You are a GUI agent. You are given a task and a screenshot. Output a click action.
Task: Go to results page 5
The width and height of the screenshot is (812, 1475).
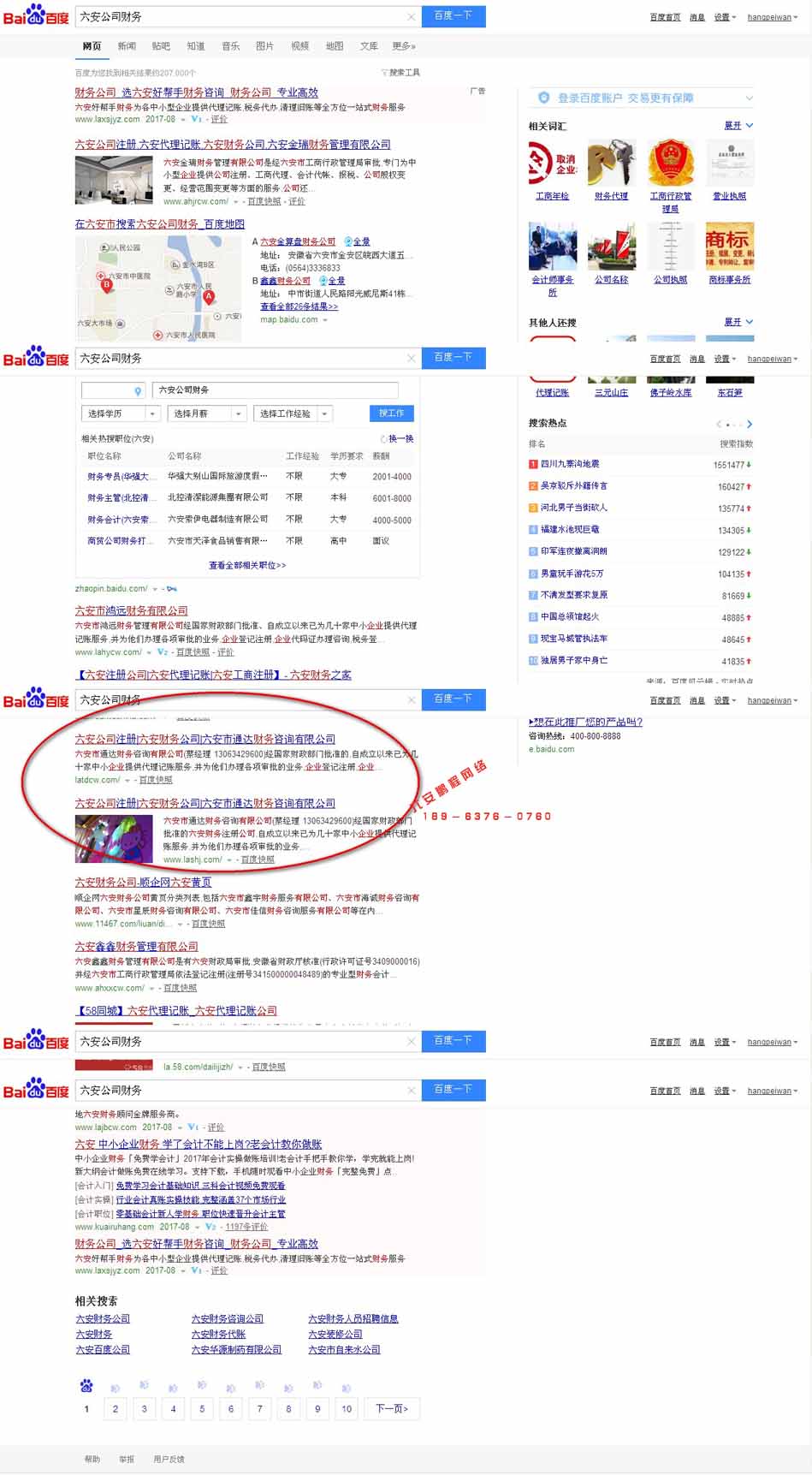(202, 1409)
